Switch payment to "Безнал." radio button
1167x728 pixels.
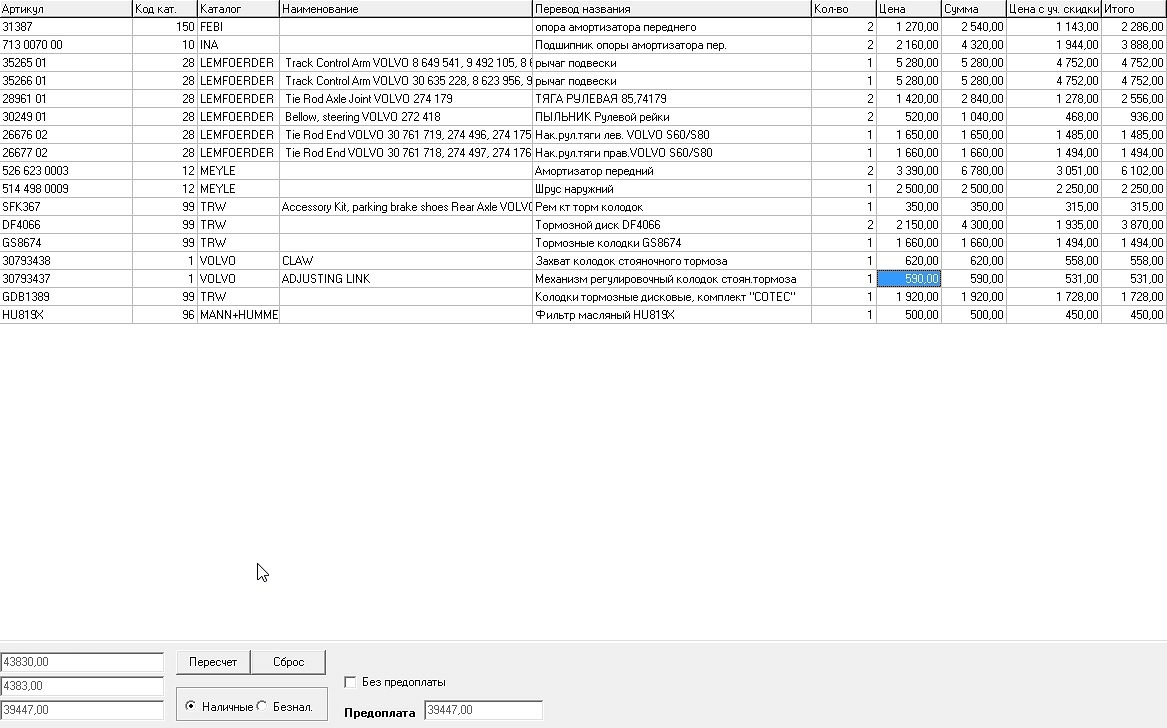coord(264,705)
